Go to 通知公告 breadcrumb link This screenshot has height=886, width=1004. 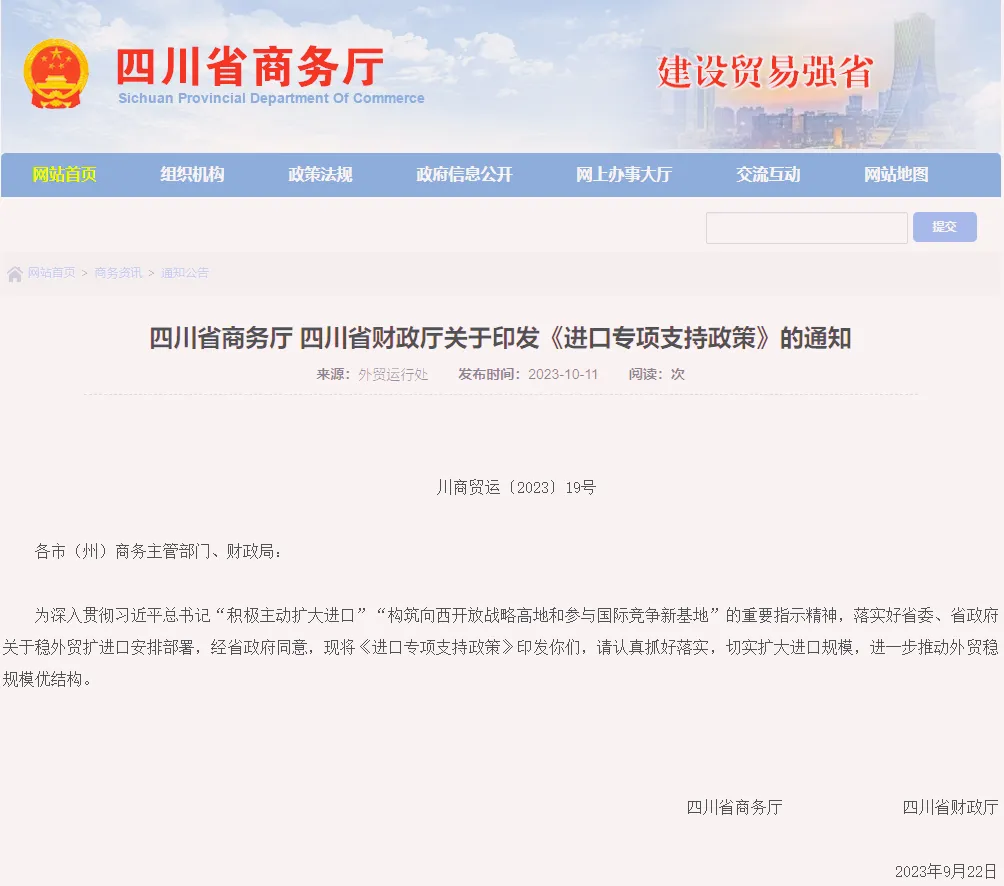pos(185,273)
